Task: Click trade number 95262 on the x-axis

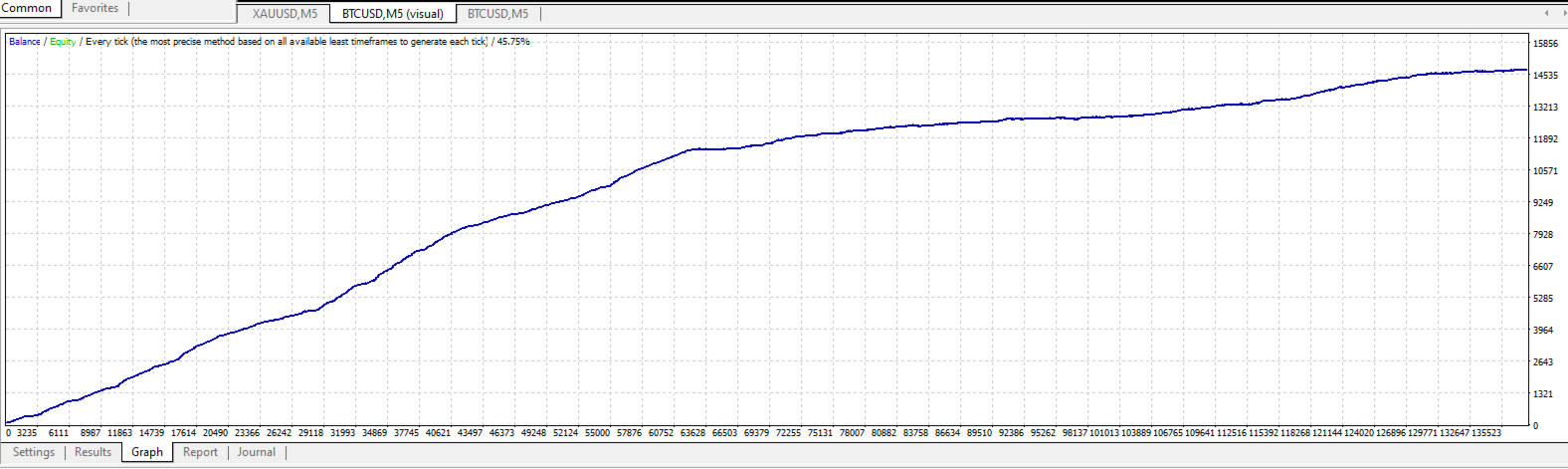Action: point(1043,433)
